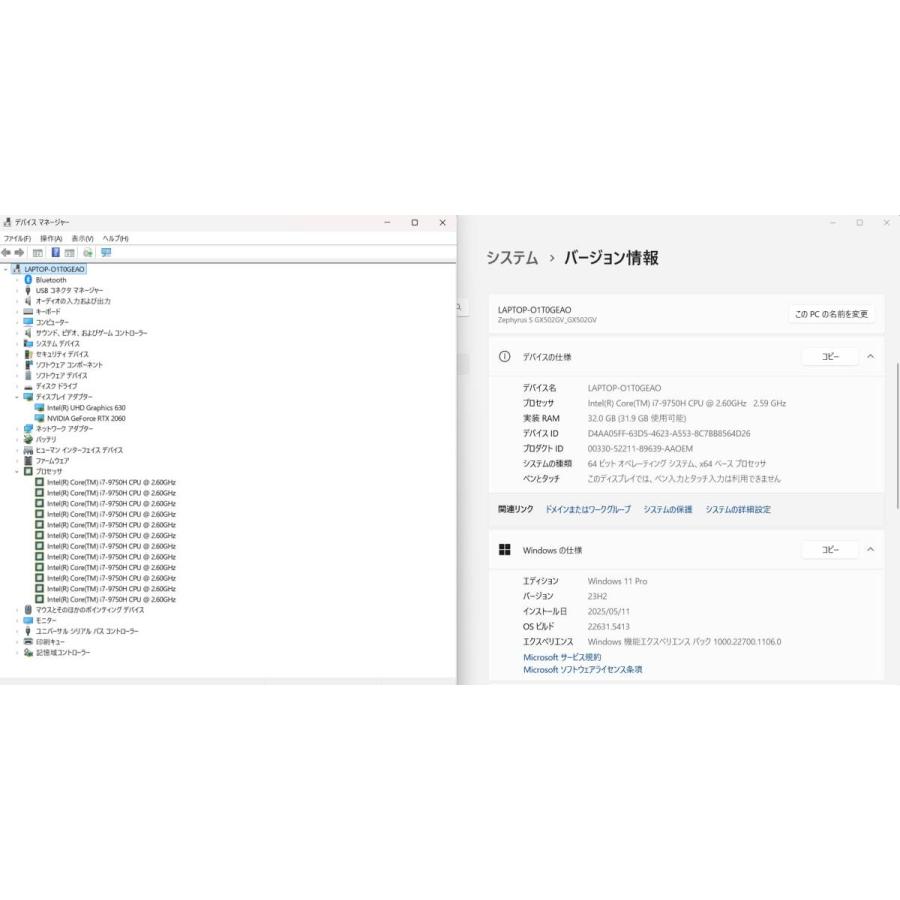
Task: Click この PC の名前を変更 button
Action: click(x=831, y=314)
